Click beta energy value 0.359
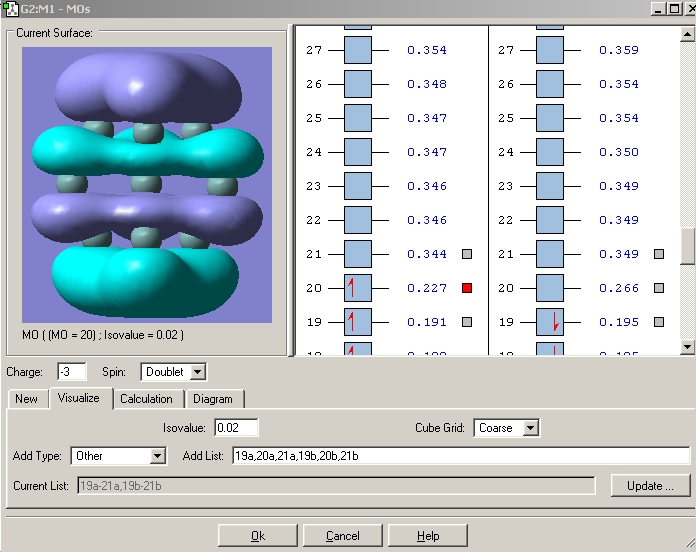 coord(619,50)
